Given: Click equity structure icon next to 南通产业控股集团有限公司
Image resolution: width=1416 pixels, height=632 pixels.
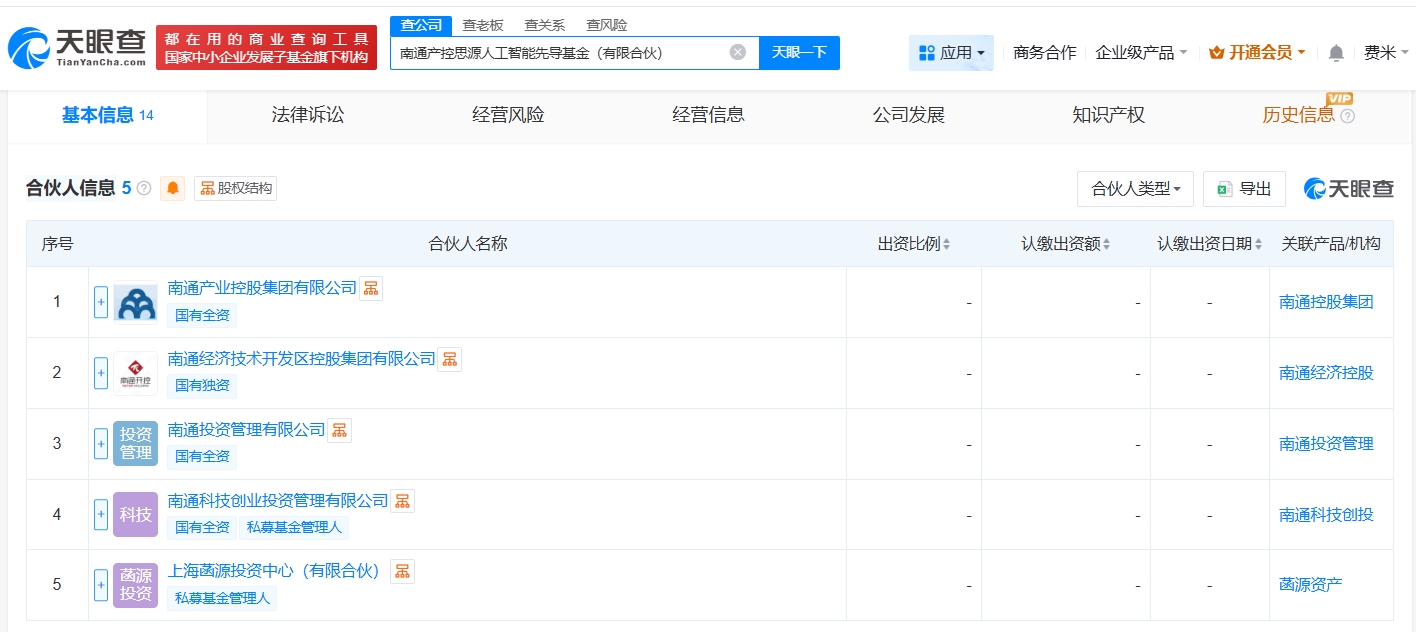Looking at the screenshot, I should click(x=371, y=288).
